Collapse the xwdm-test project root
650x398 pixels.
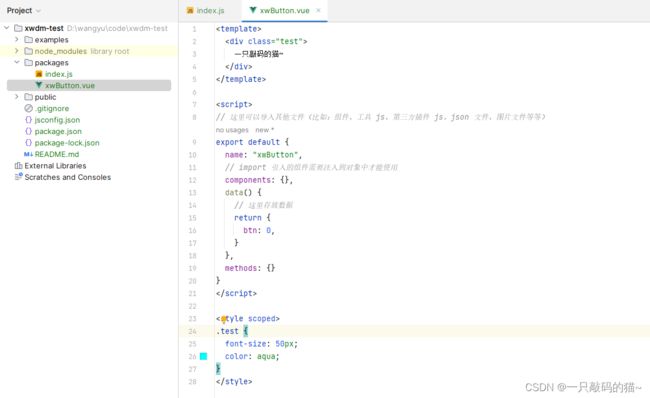[x=7, y=28]
